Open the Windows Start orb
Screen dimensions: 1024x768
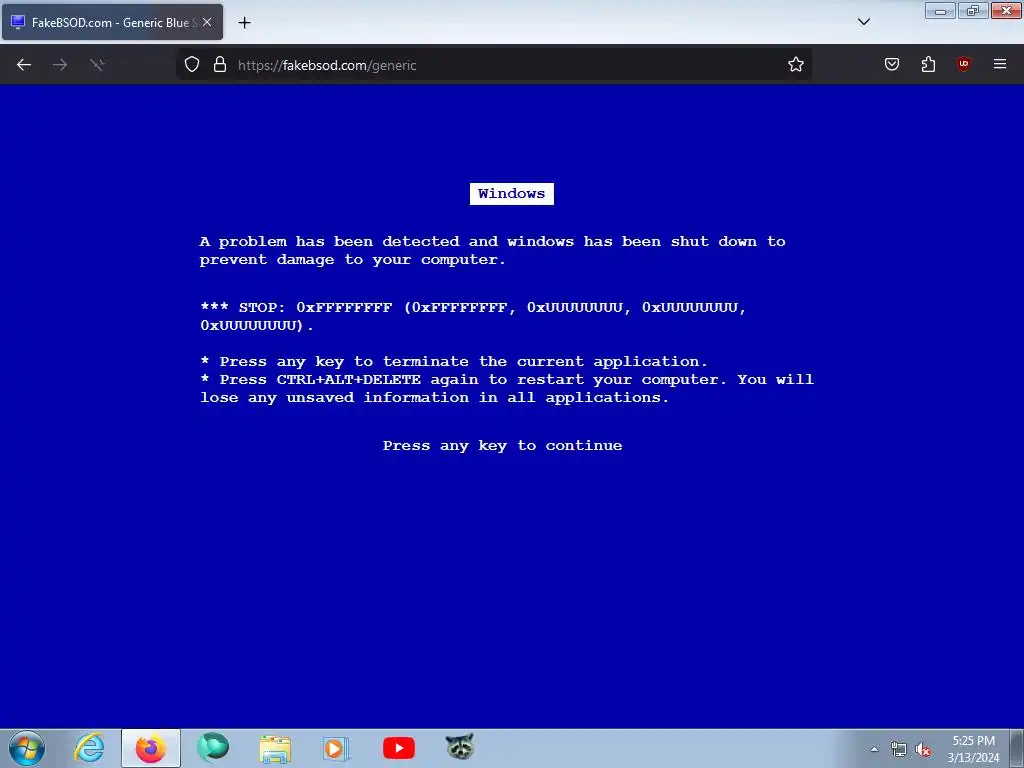tap(27, 748)
